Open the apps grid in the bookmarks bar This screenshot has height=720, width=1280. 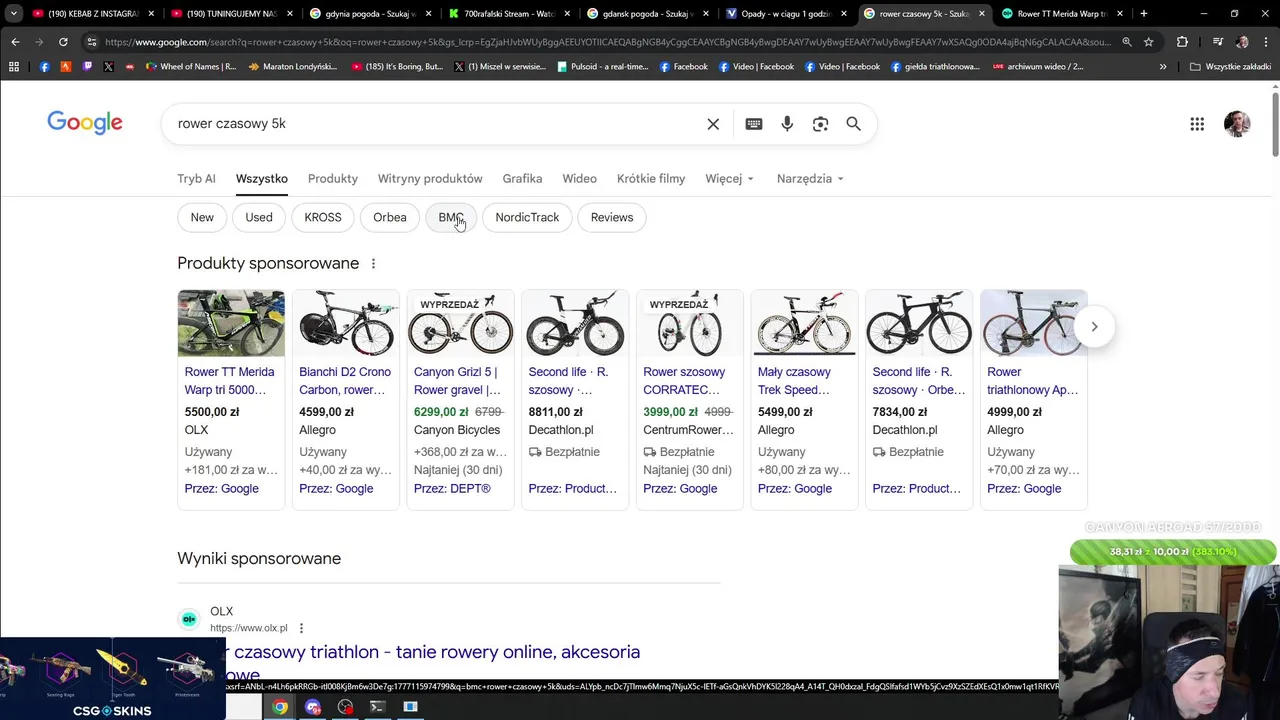[14, 67]
